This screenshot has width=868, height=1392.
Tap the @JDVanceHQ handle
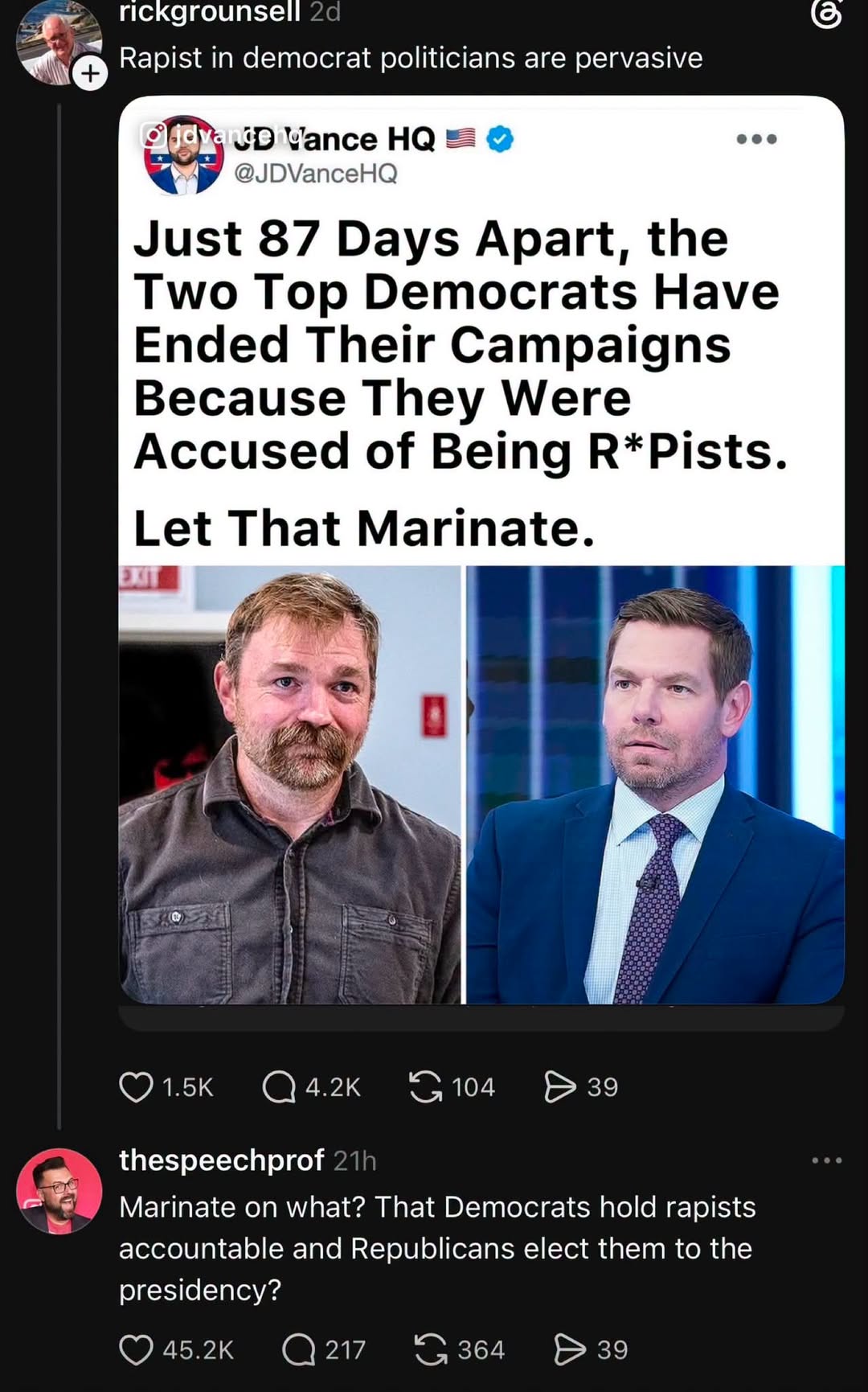click(x=315, y=174)
